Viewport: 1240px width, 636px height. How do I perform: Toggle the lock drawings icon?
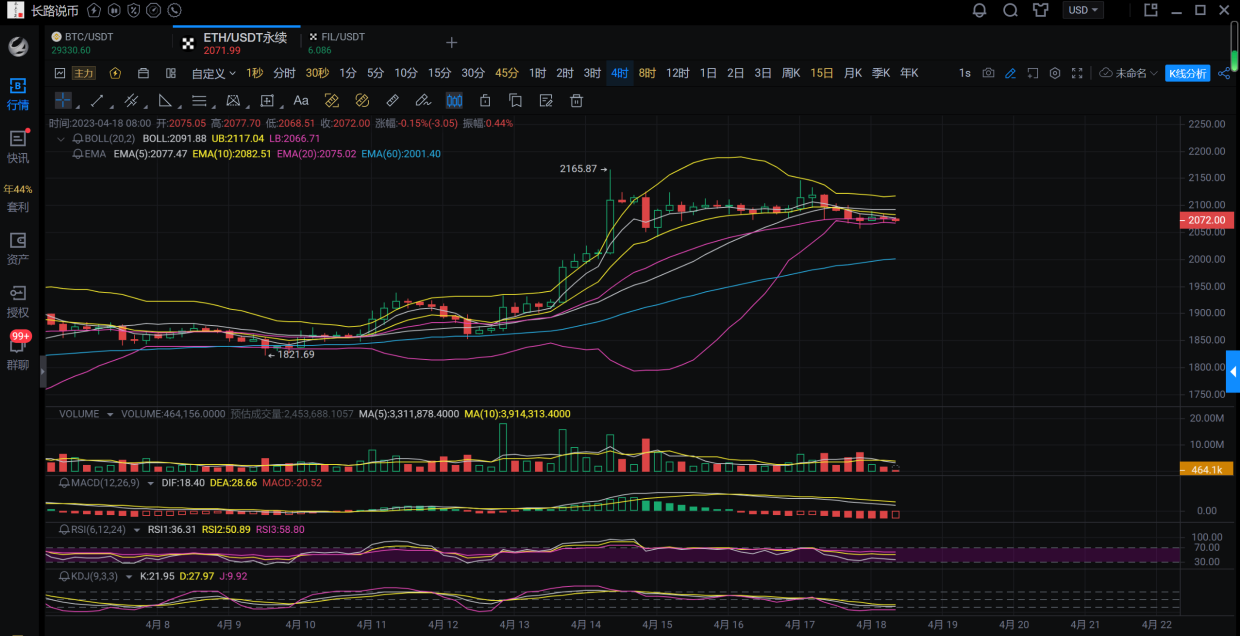(485, 100)
